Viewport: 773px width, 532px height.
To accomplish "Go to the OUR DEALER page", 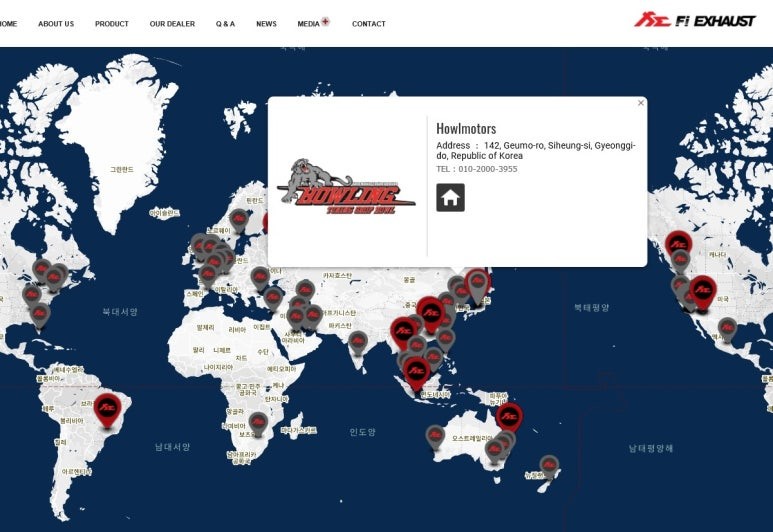I will (x=172, y=24).
